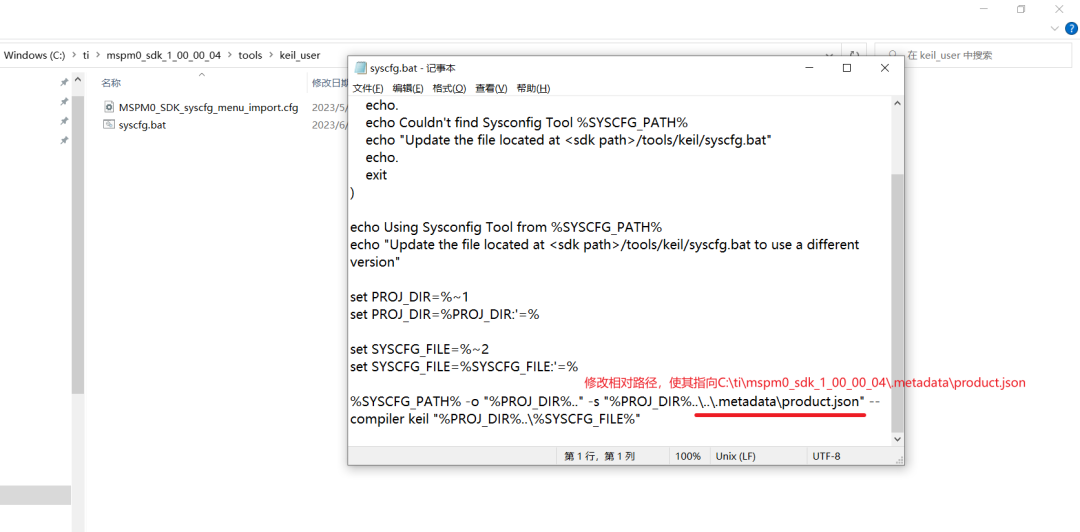Click UTF-8 encoding in Notepad status bar
1080x532 pixels.
coord(827,456)
